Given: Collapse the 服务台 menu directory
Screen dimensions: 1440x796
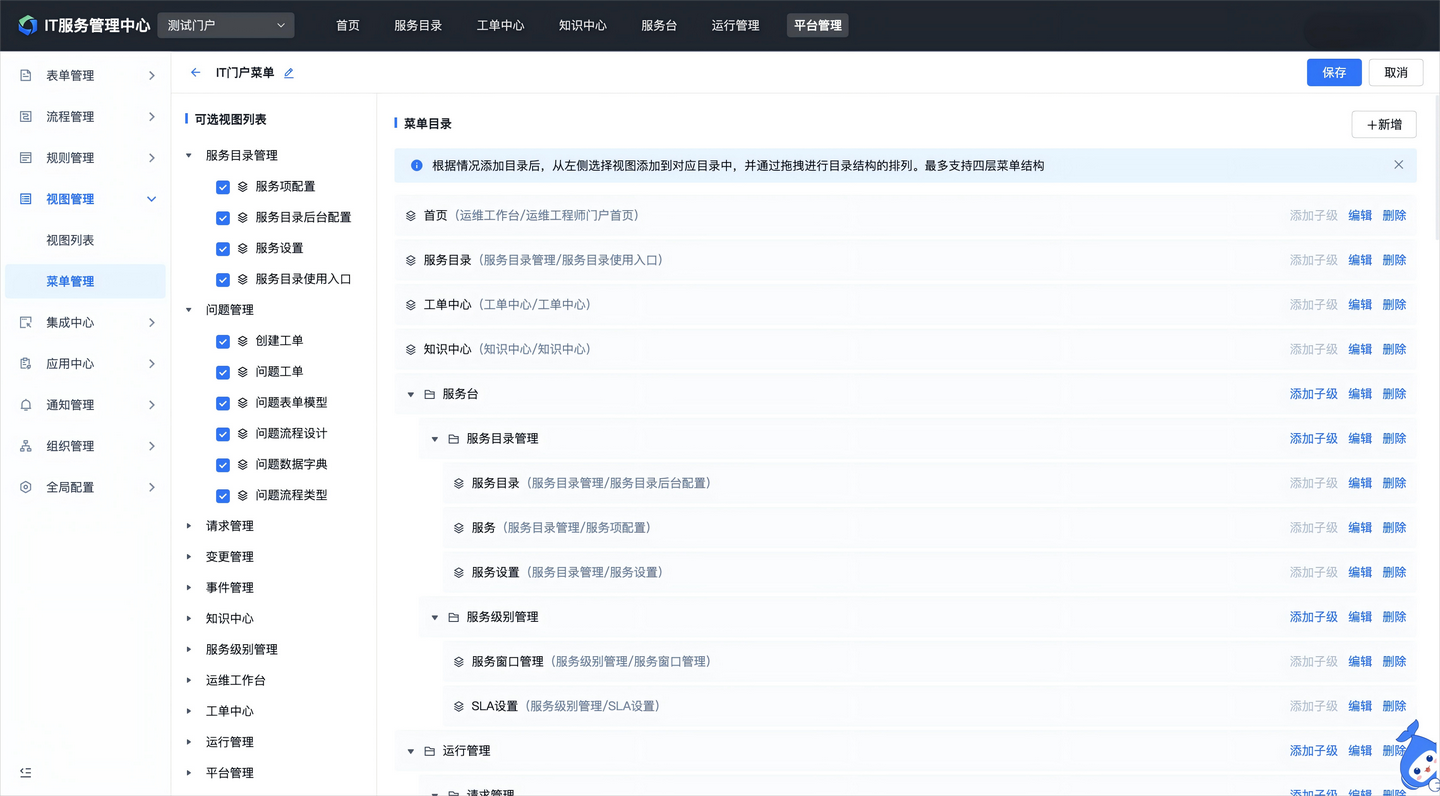Looking at the screenshot, I should (410, 393).
